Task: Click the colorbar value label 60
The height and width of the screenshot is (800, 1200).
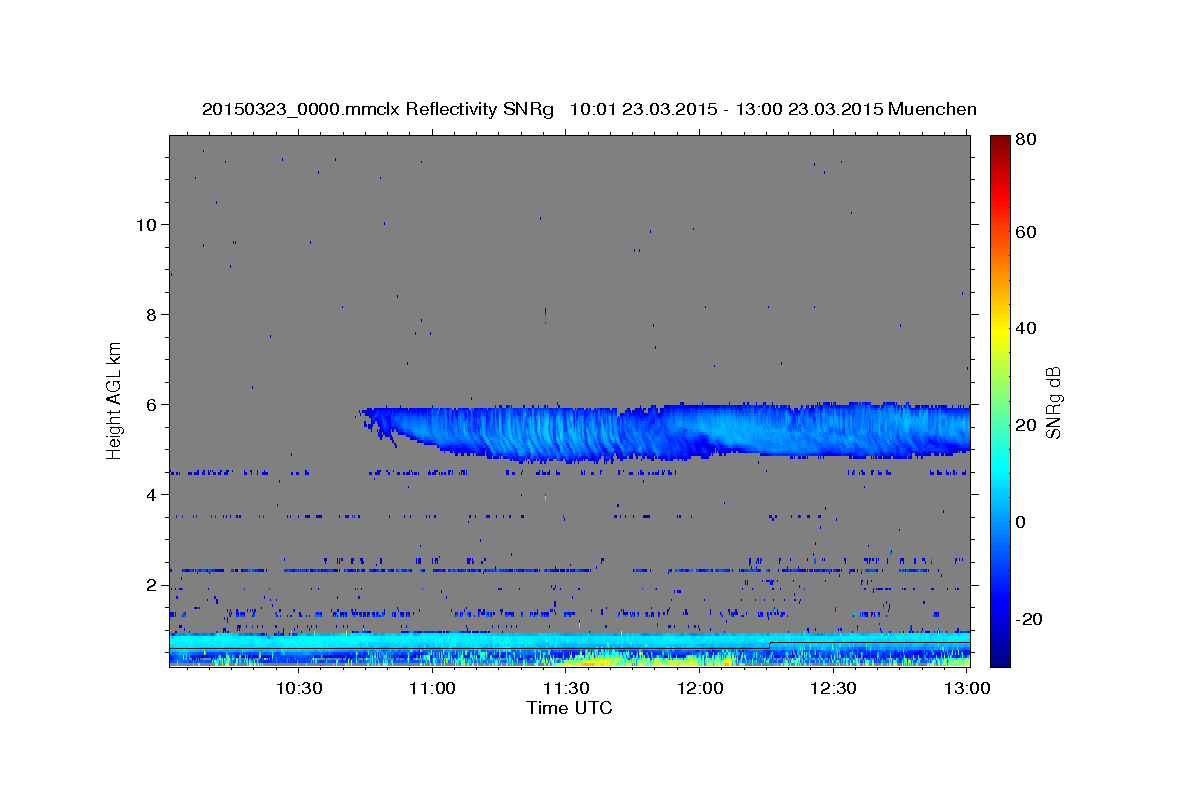Action: click(1028, 232)
